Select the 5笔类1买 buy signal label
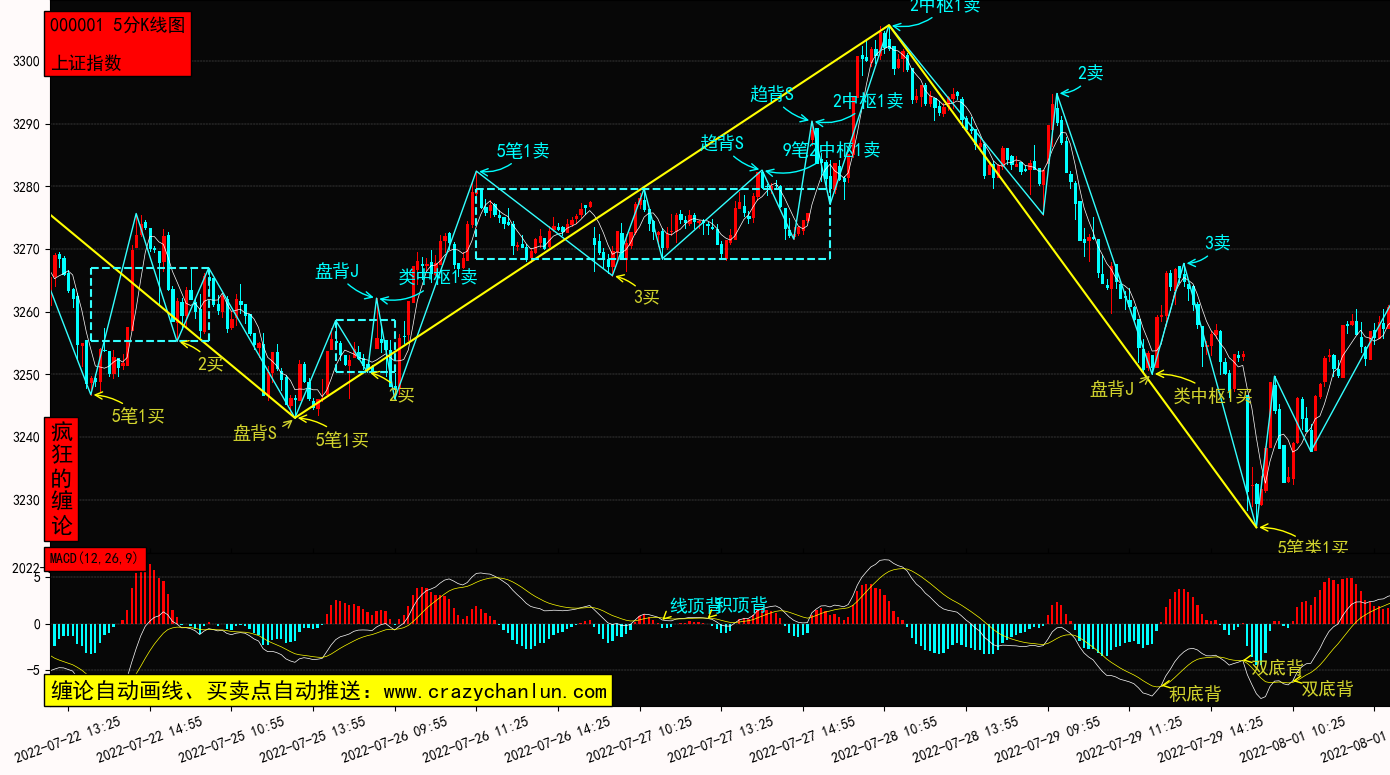This screenshot has width=1390, height=775. 1313,547
